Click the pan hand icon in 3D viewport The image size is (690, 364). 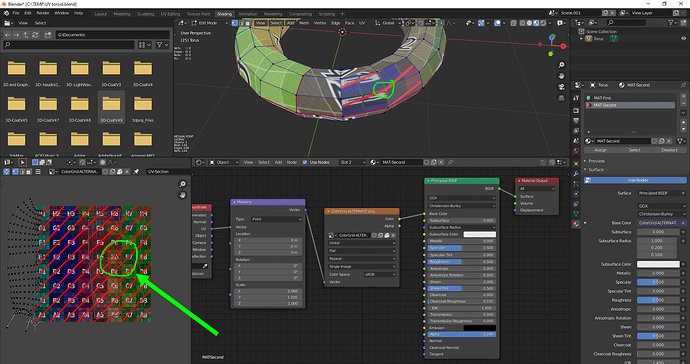561,76
